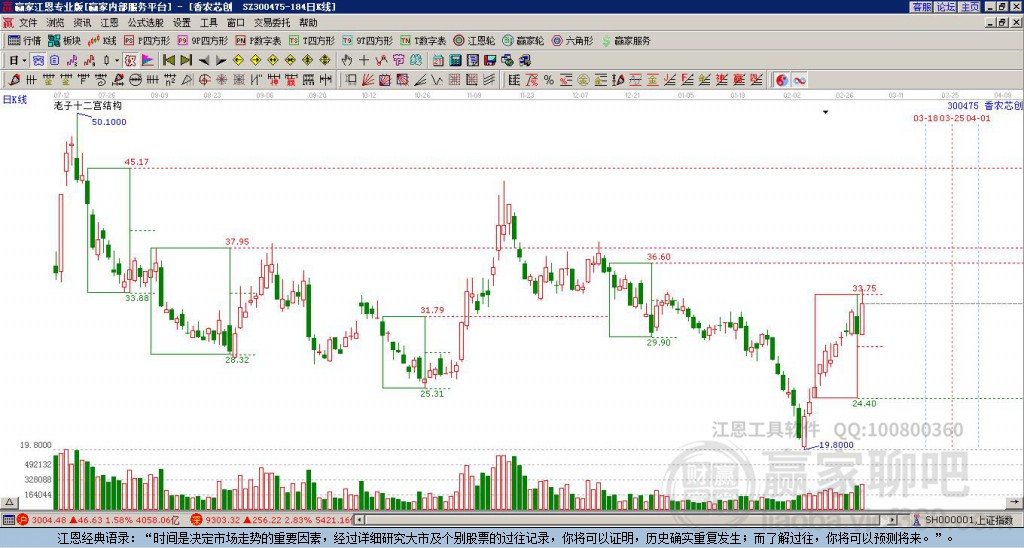Click the 50.1000 high price label
The width and height of the screenshot is (1024, 548).
pyautogui.click(x=109, y=122)
